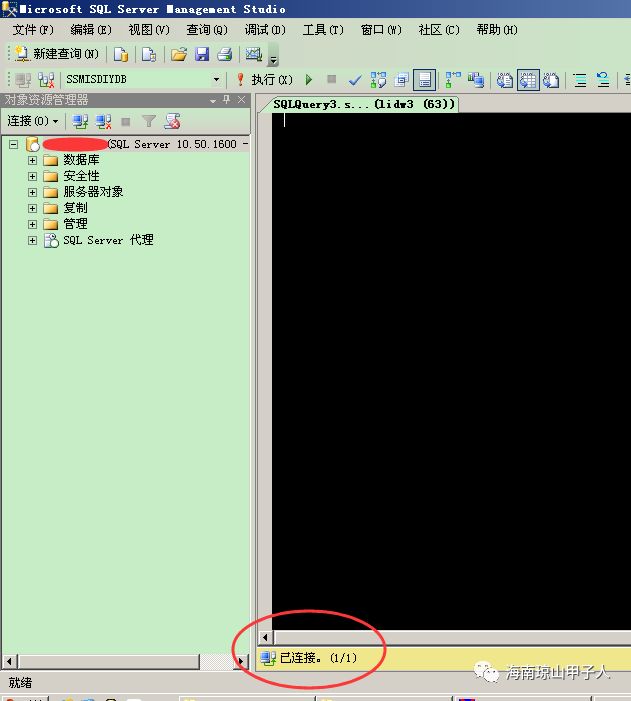The width and height of the screenshot is (631, 701).
Task: Expand the 复制 folder
Action: (32, 208)
